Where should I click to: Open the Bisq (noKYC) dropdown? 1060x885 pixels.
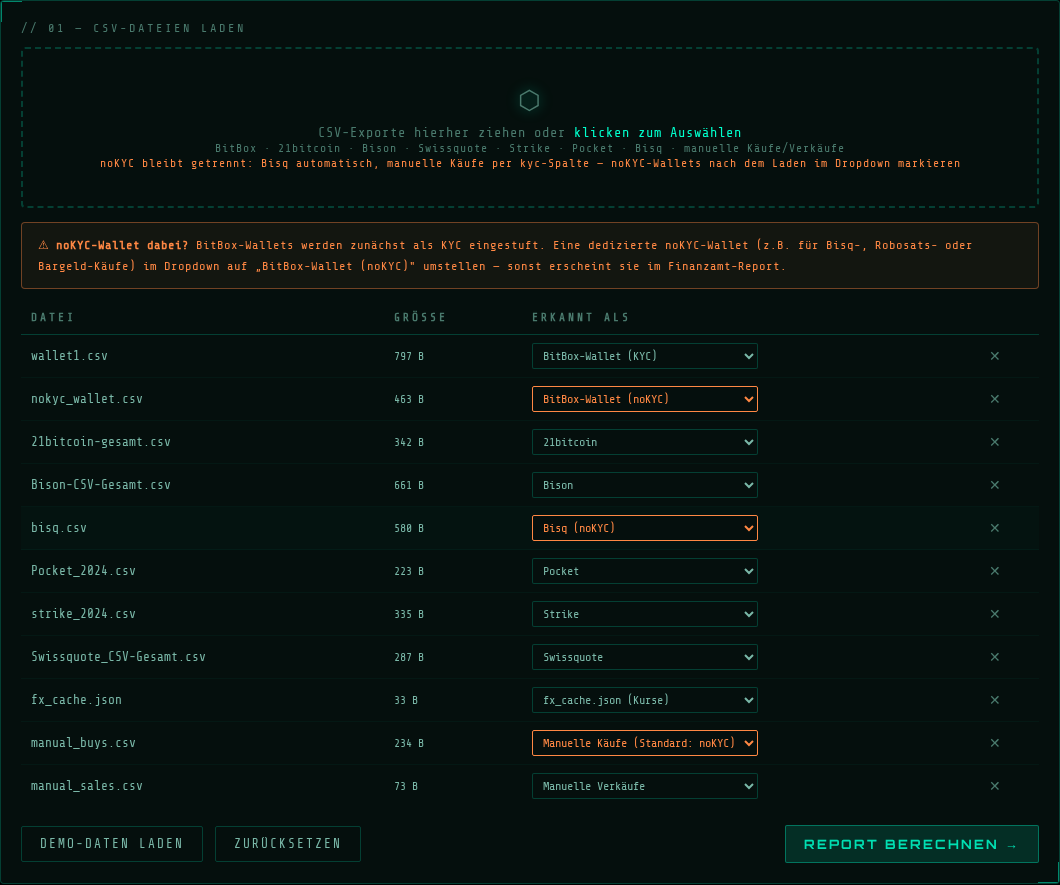(x=644, y=528)
